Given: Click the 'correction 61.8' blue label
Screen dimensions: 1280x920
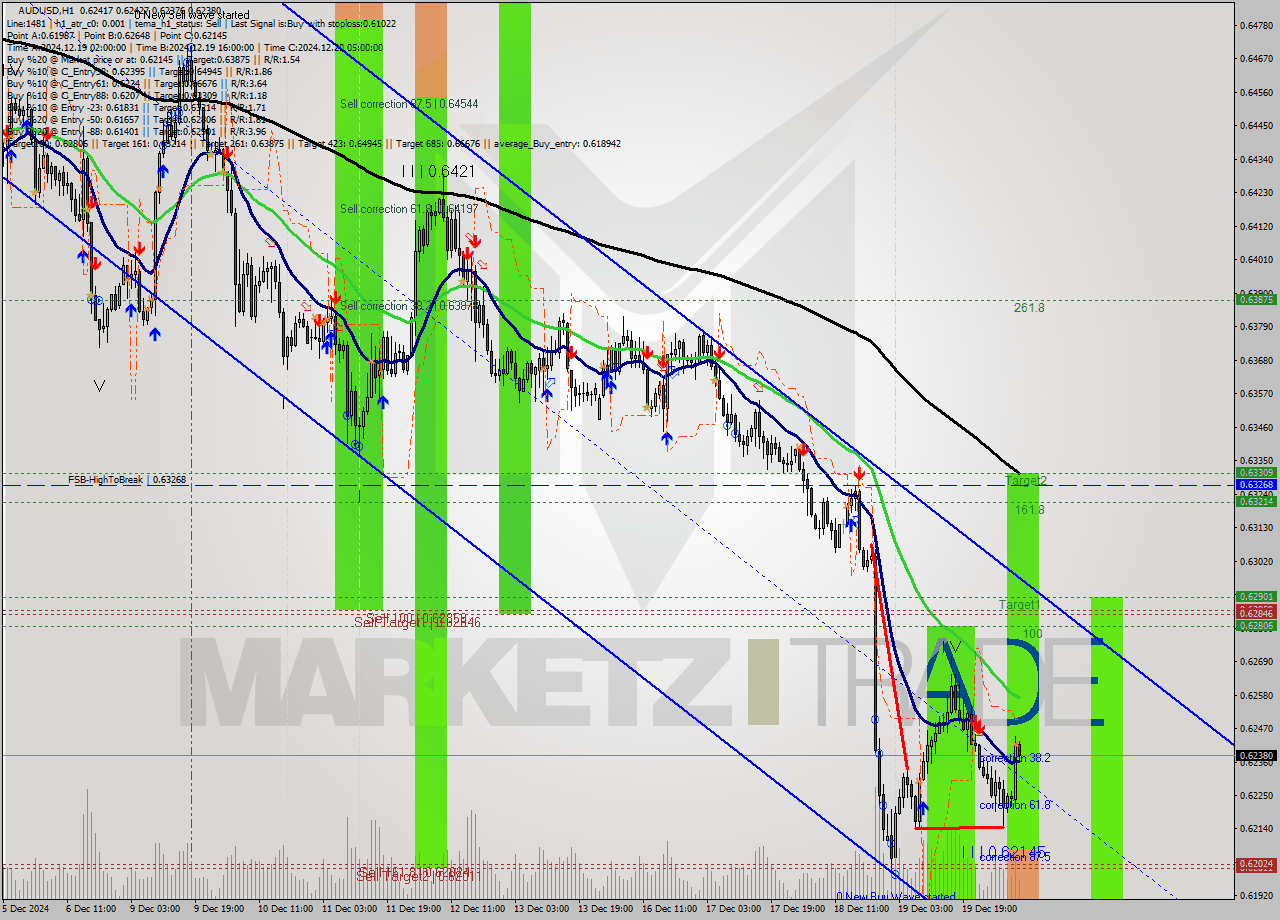Looking at the screenshot, I should 1014,805.
